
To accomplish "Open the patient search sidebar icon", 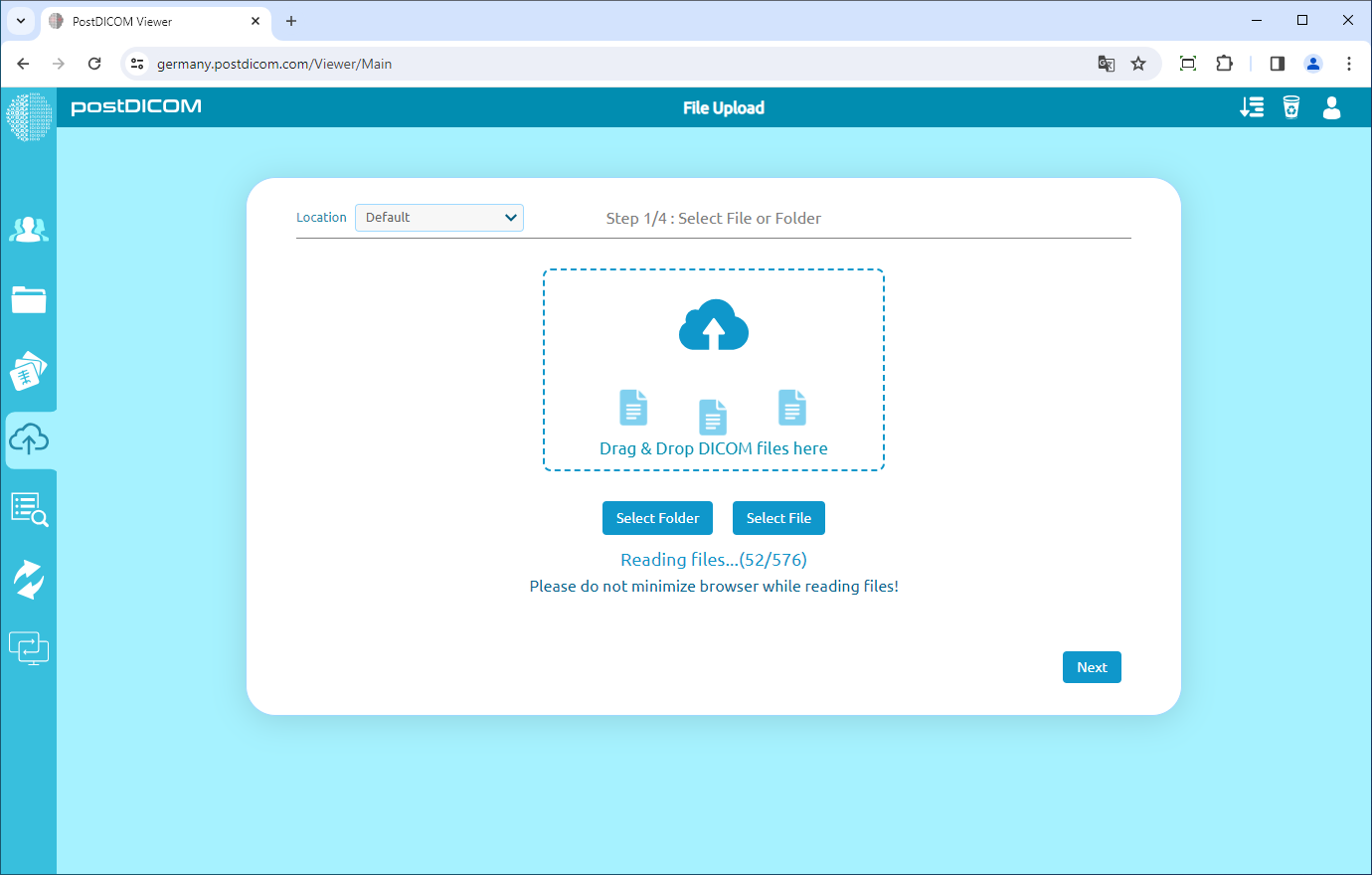I will pos(29,230).
